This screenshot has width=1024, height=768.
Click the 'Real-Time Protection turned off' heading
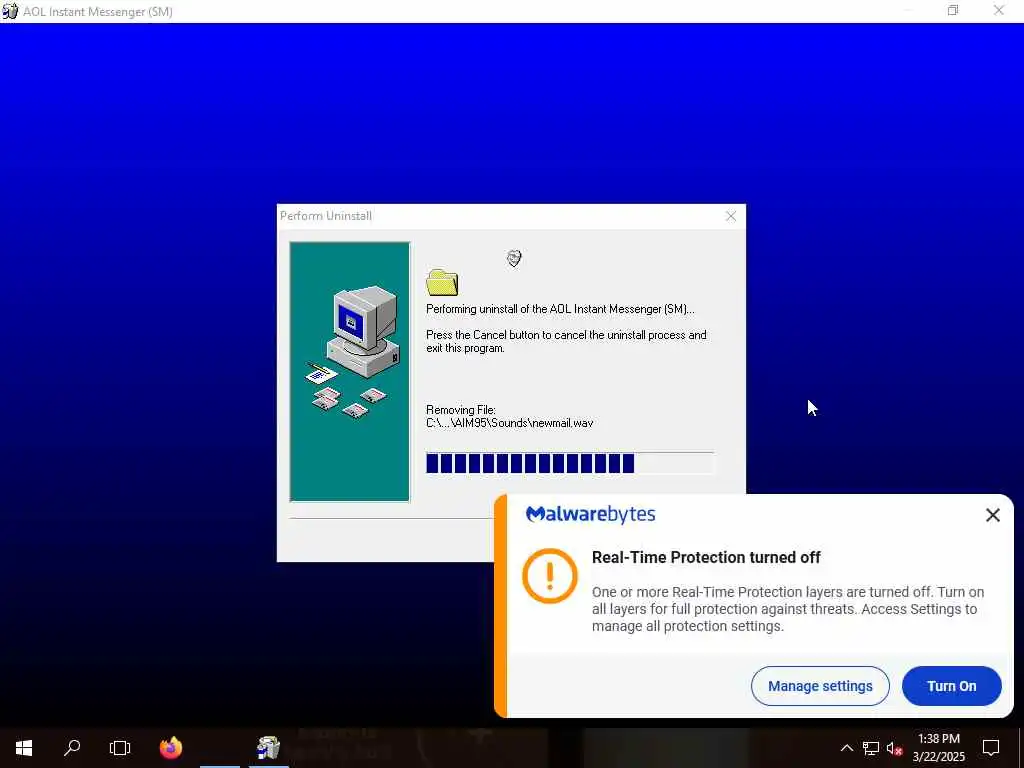(706, 557)
